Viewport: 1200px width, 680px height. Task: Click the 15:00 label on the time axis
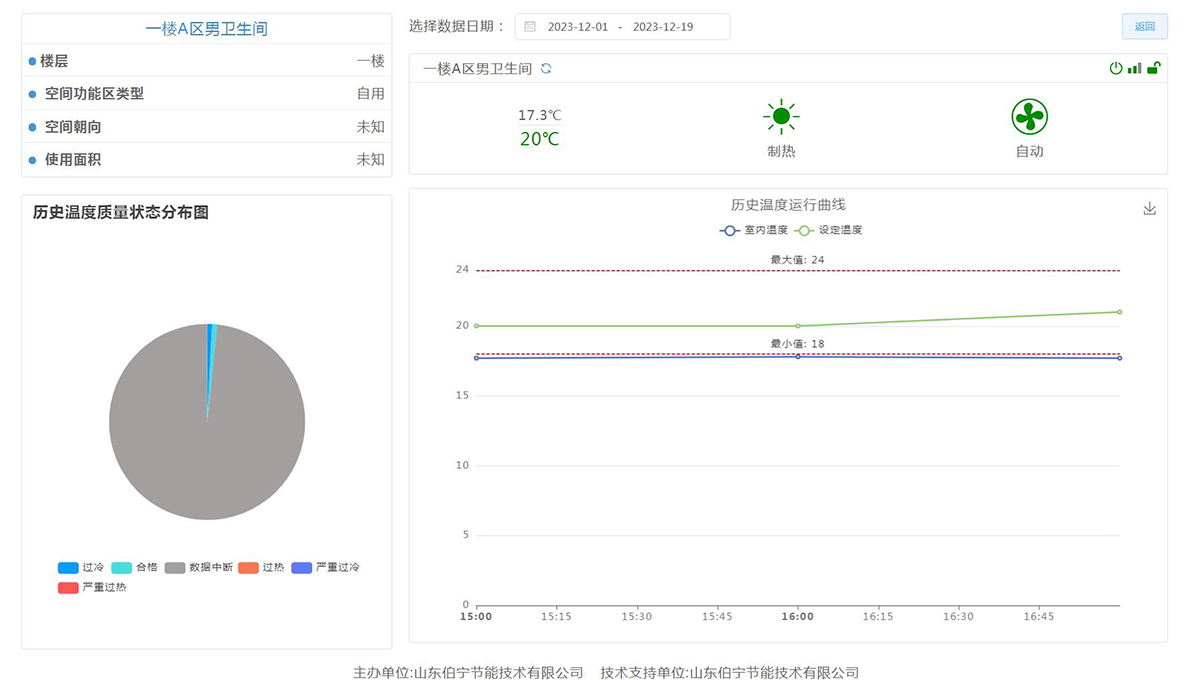pos(476,616)
